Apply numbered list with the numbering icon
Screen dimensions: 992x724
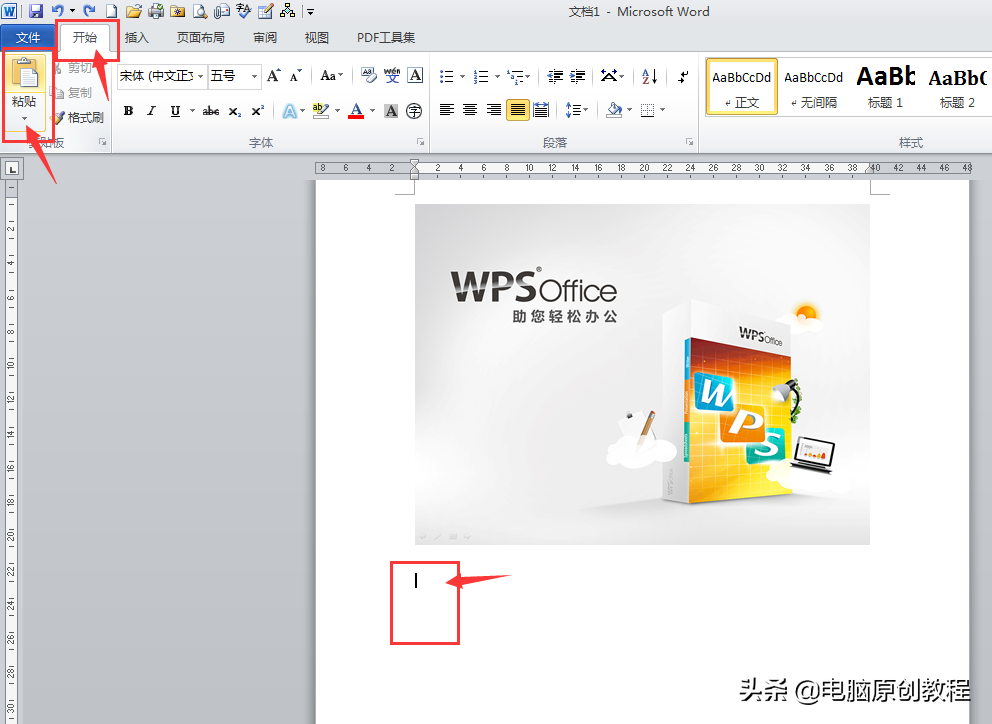pyautogui.click(x=481, y=77)
